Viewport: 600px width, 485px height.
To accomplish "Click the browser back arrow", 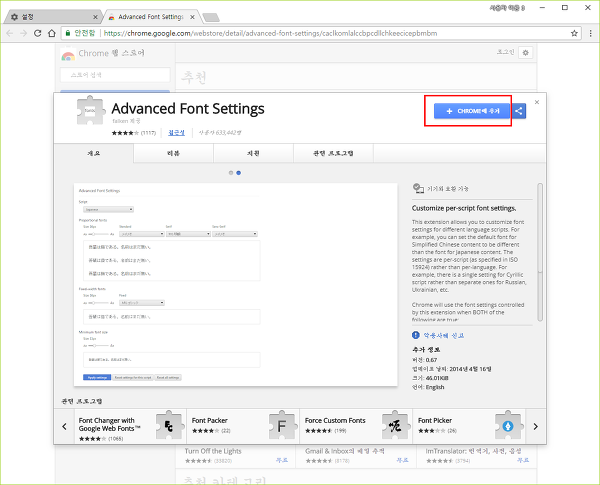I will pos(10,33).
